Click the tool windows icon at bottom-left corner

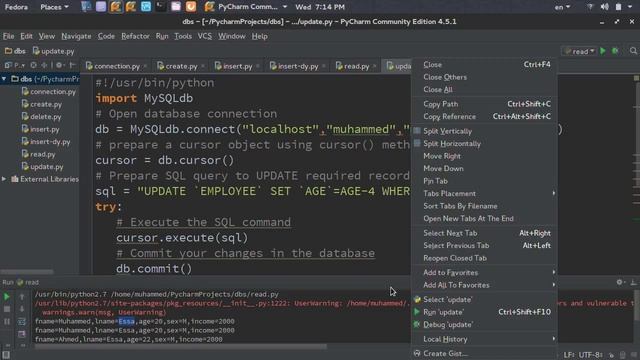pos(6,355)
